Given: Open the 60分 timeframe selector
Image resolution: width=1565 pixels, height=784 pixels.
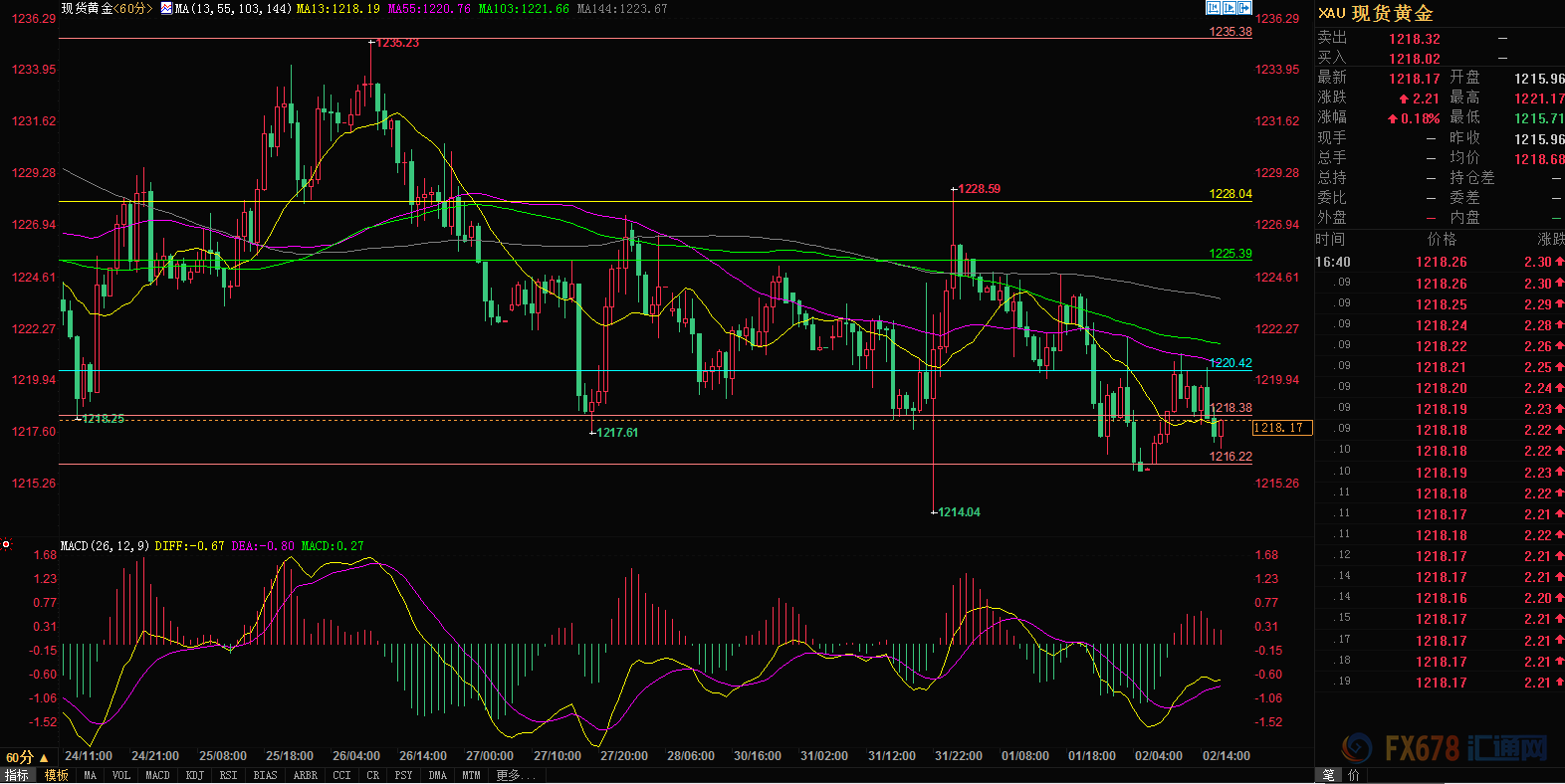Looking at the screenshot, I should point(27,757).
